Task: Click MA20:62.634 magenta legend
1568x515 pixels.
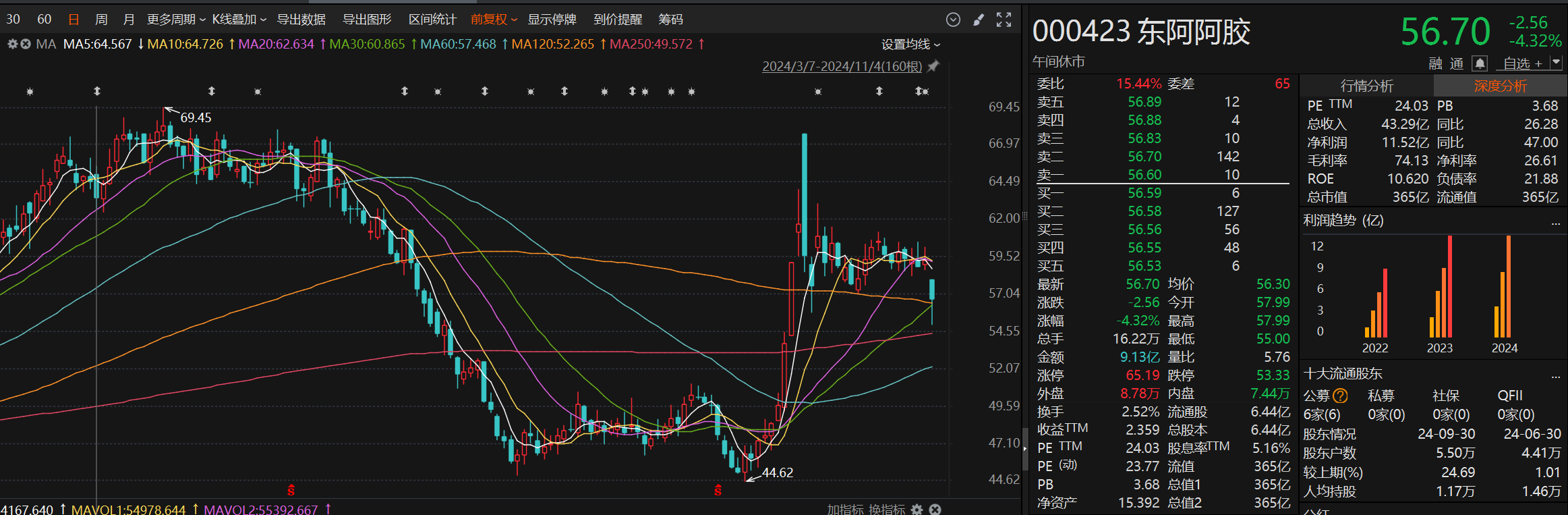Action: (x=276, y=45)
